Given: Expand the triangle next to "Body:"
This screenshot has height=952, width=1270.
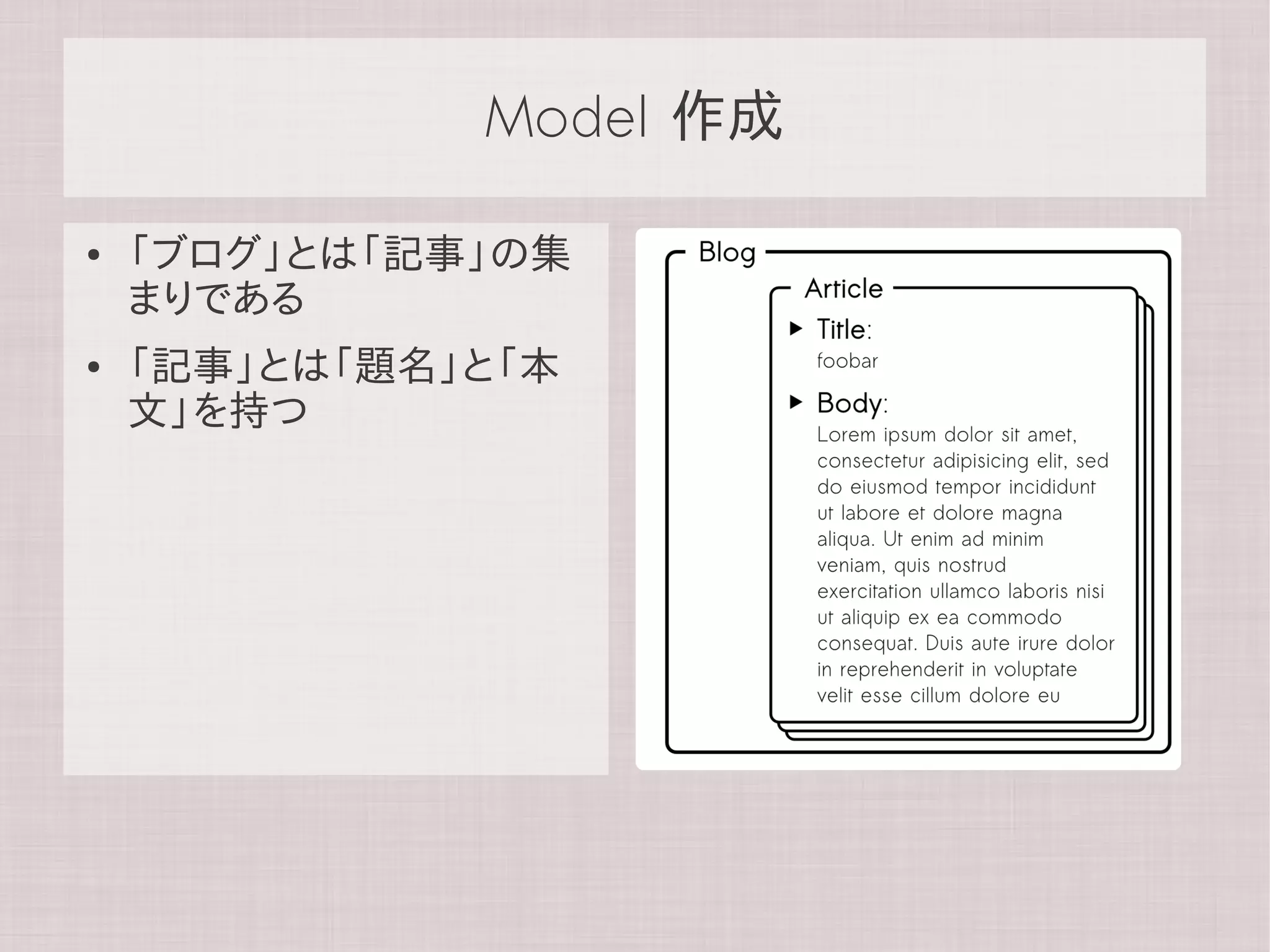Looking at the screenshot, I should click(796, 402).
